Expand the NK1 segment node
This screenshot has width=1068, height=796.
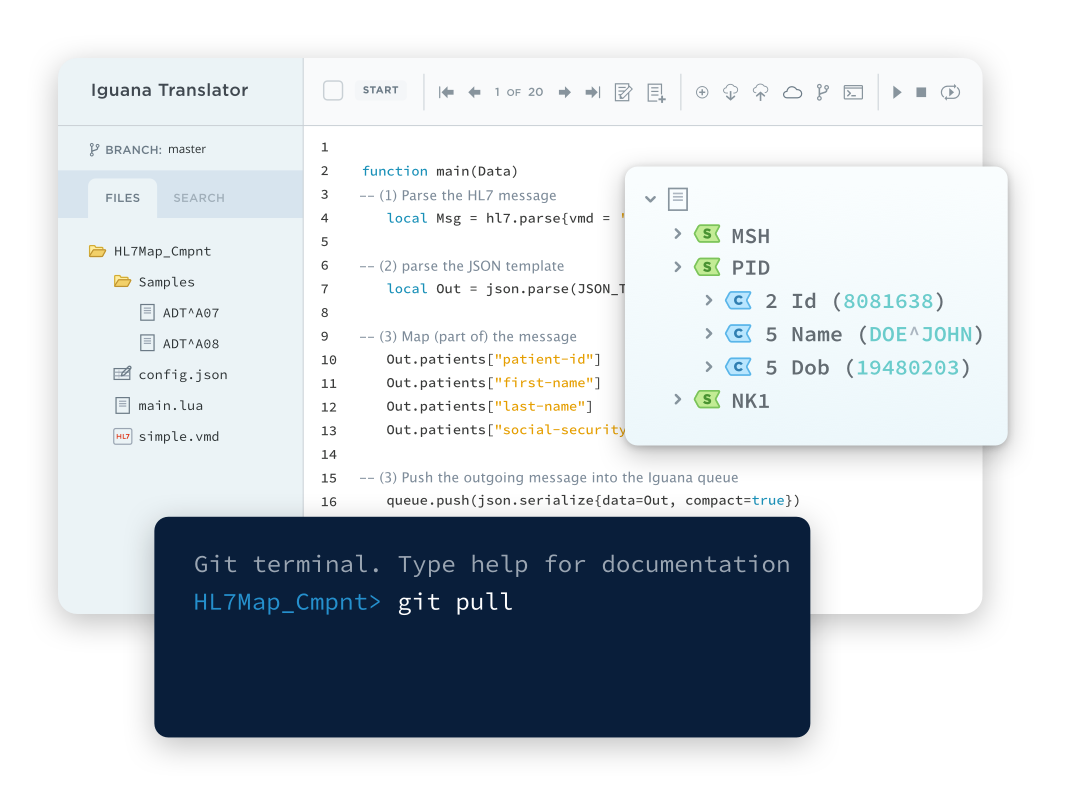[x=678, y=400]
